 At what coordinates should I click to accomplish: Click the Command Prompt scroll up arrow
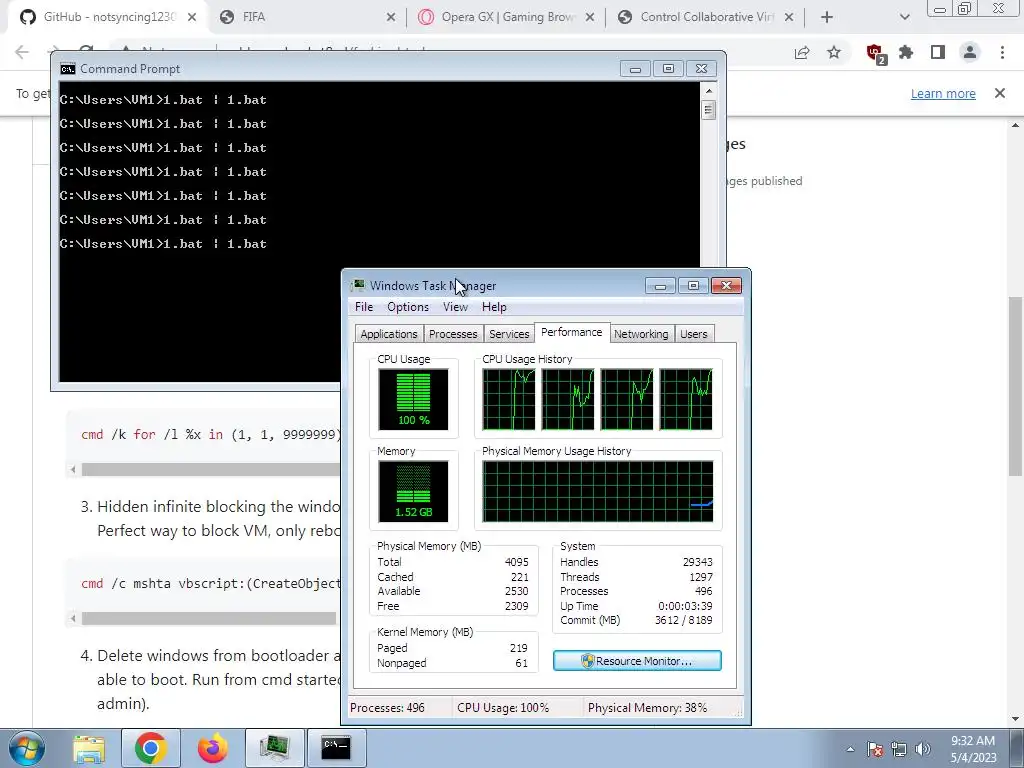(x=709, y=91)
